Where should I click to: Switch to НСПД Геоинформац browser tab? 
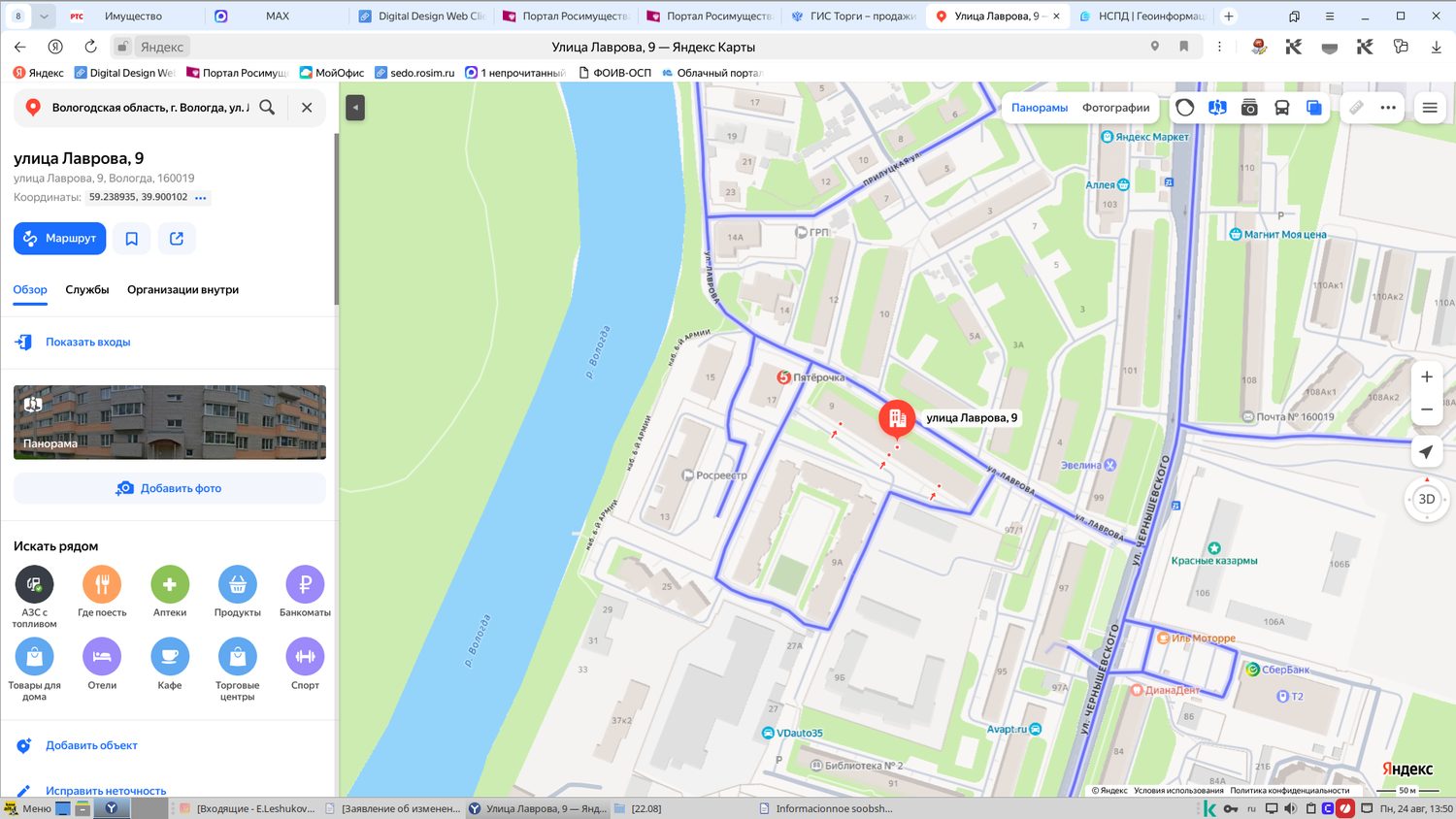(1142, 16)
